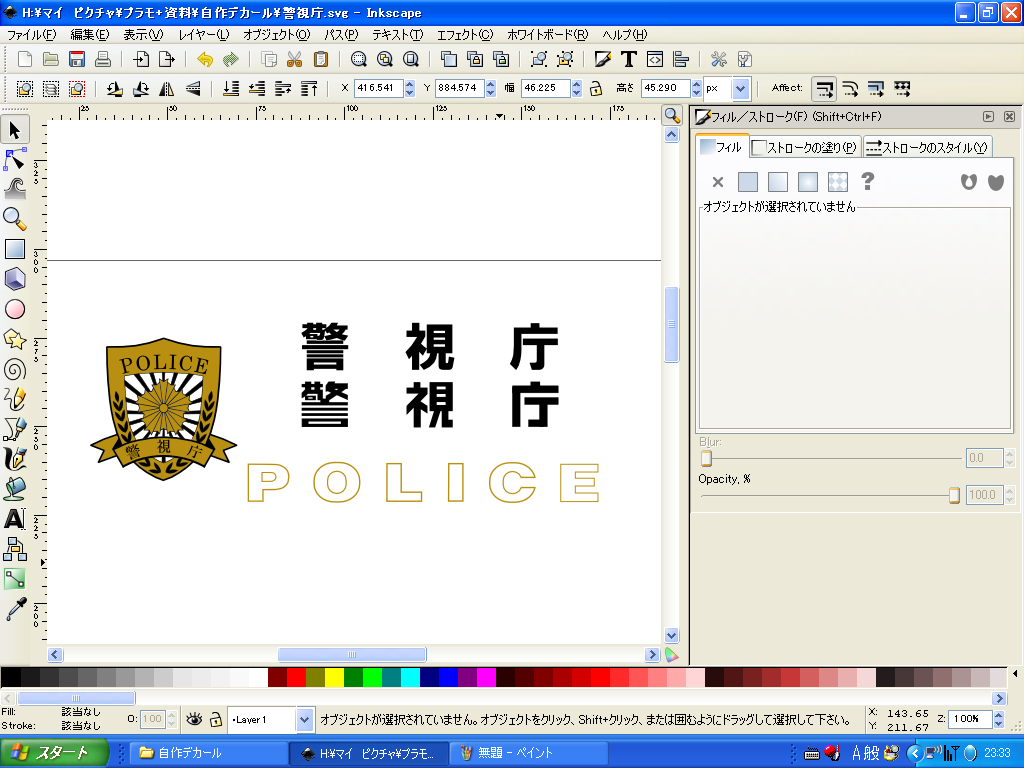Open the px units dropdown
The image size is (1024, 768).
pyautogui.click(x=741, y=88)
